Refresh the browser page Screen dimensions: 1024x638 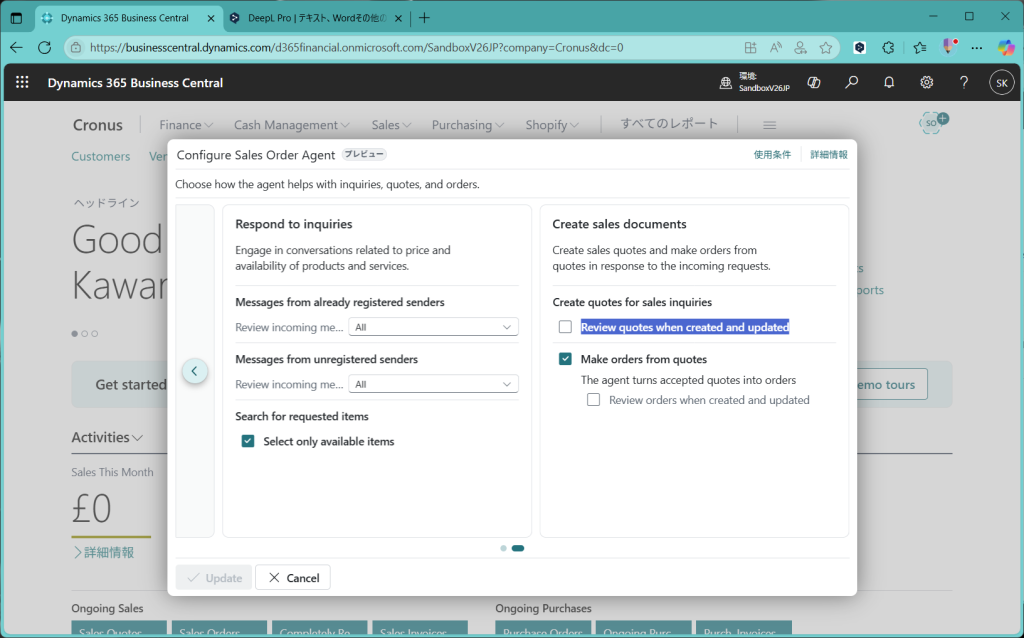[44, 47]
